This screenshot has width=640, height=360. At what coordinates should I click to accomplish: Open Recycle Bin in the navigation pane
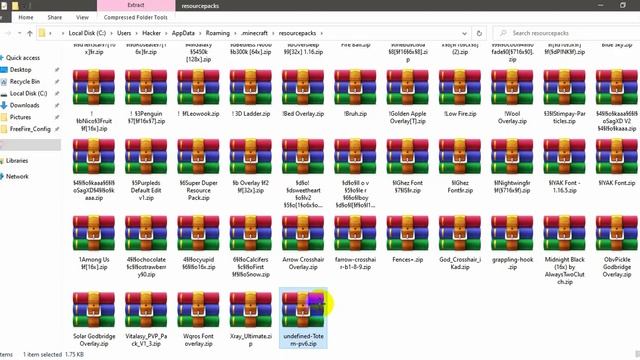click(x=24, y=82)
